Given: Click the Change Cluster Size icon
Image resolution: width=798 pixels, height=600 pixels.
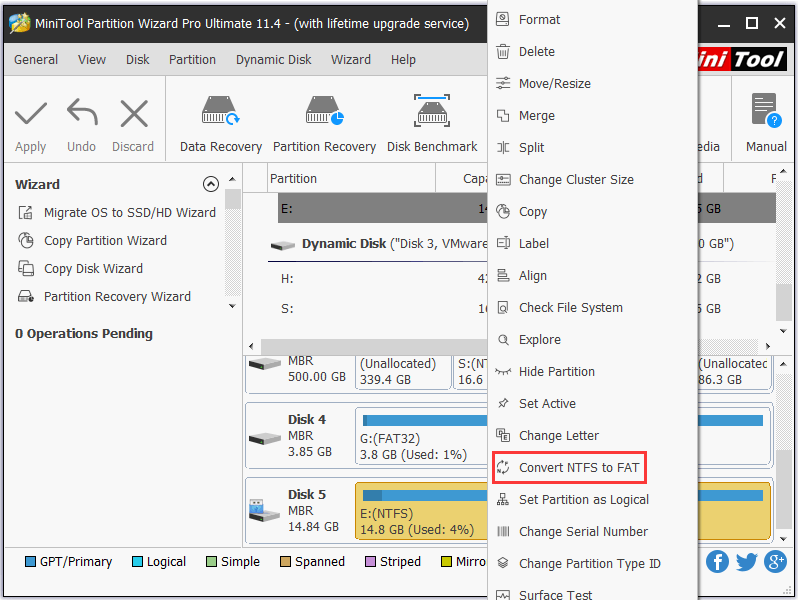Looking at the screenshot, I should coord(503,180).
